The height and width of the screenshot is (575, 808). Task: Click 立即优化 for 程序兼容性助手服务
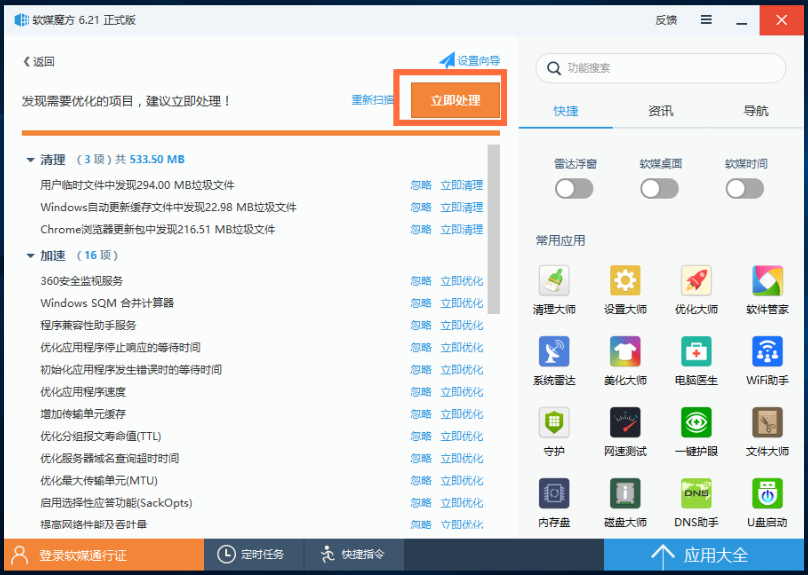462,325
